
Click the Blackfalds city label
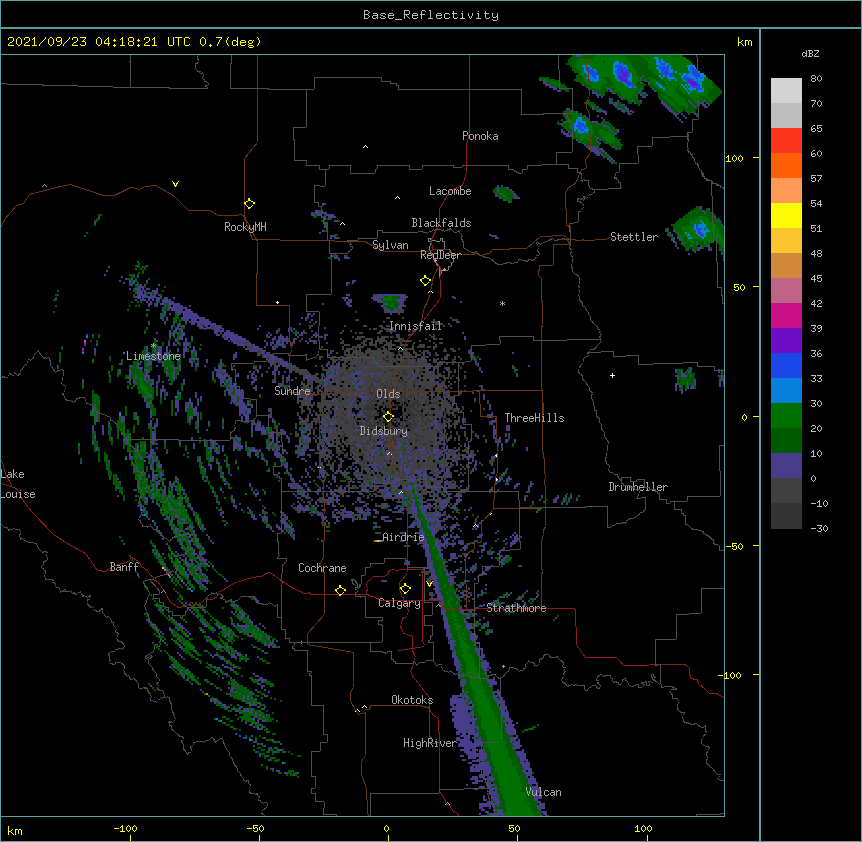(441, 223)
